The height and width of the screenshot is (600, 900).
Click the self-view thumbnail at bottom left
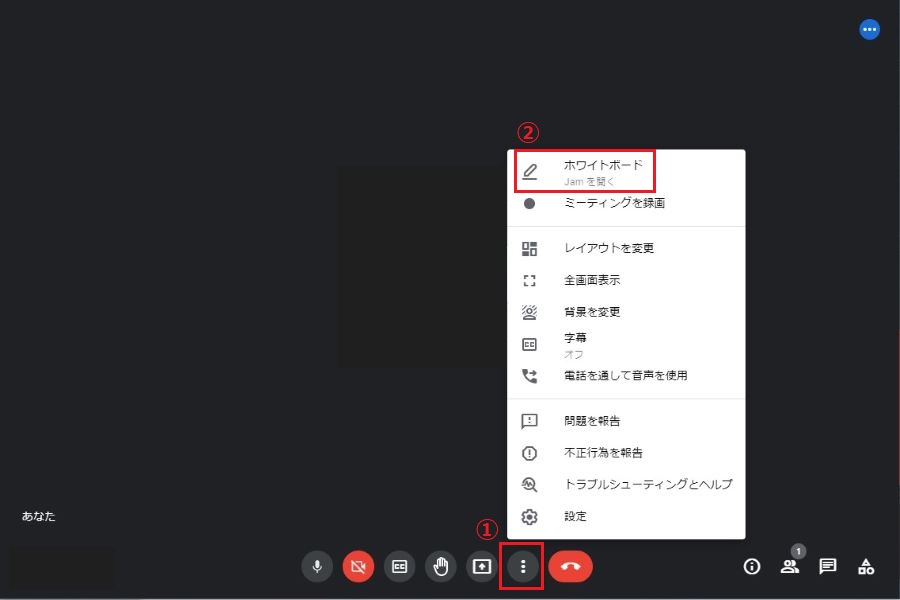(x=61, y=568)
